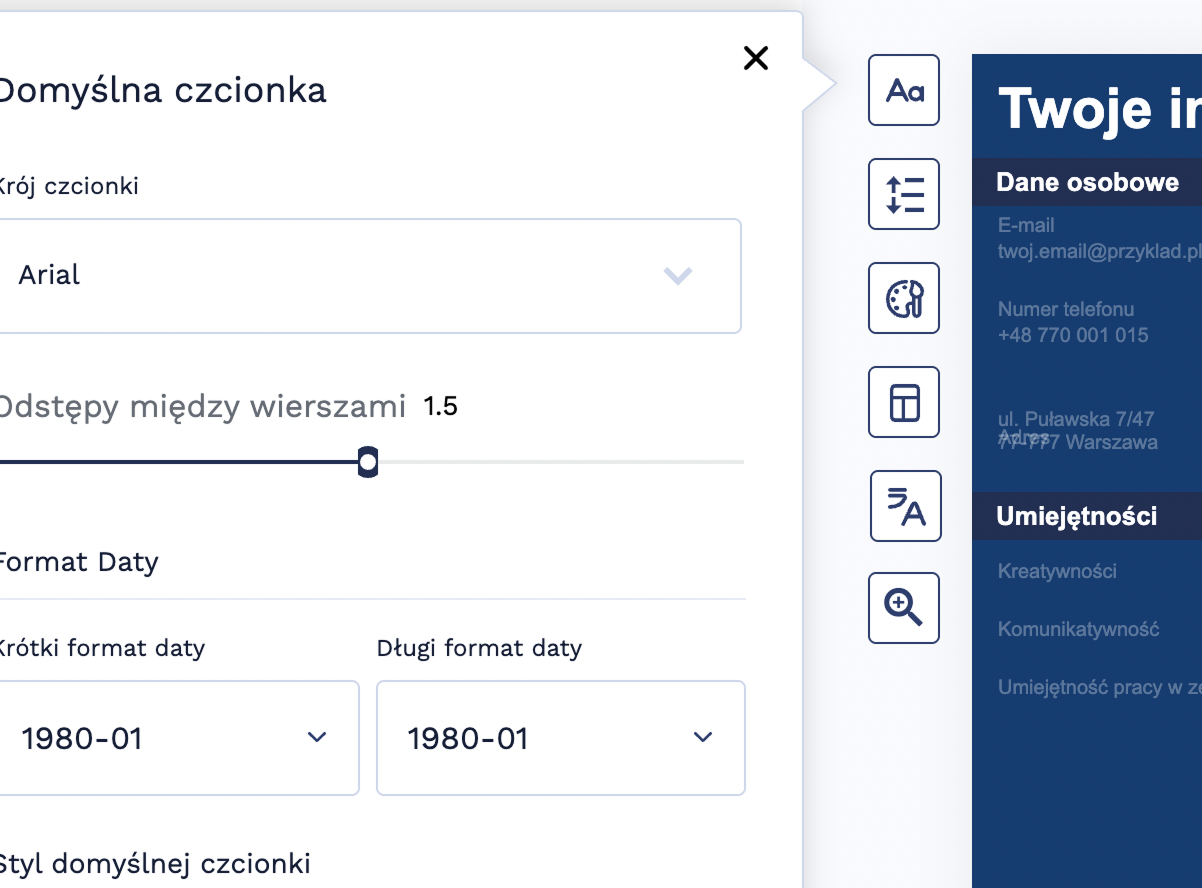
Task: Select the Komunikatywność skill entry
Action: (x=1078, y=630)
